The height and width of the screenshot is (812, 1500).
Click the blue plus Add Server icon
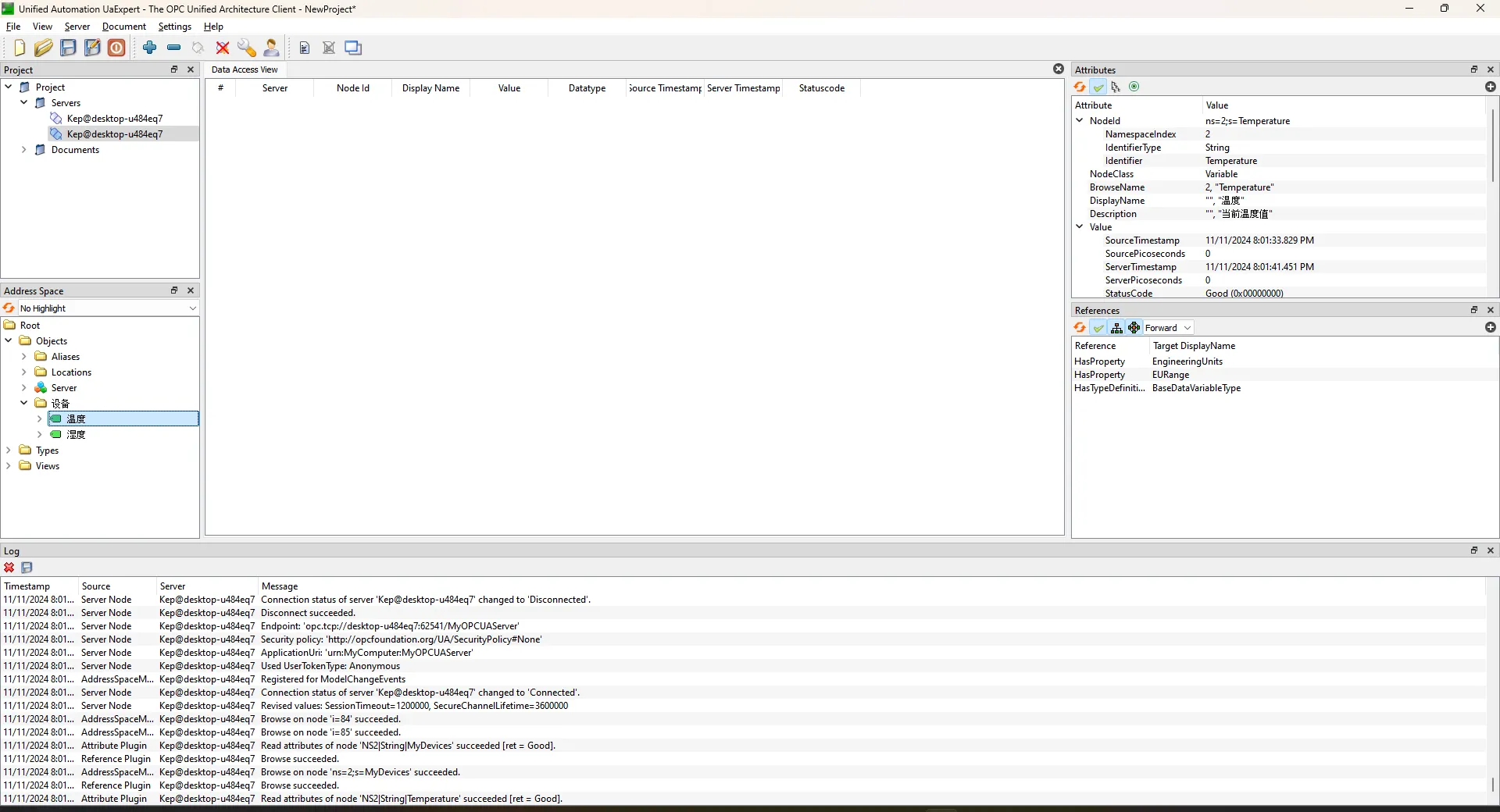[150, 48]
